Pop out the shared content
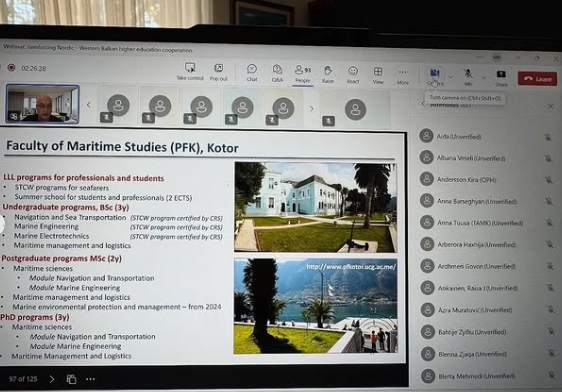Viewport: 562px width, 392px height. [219, 72]
